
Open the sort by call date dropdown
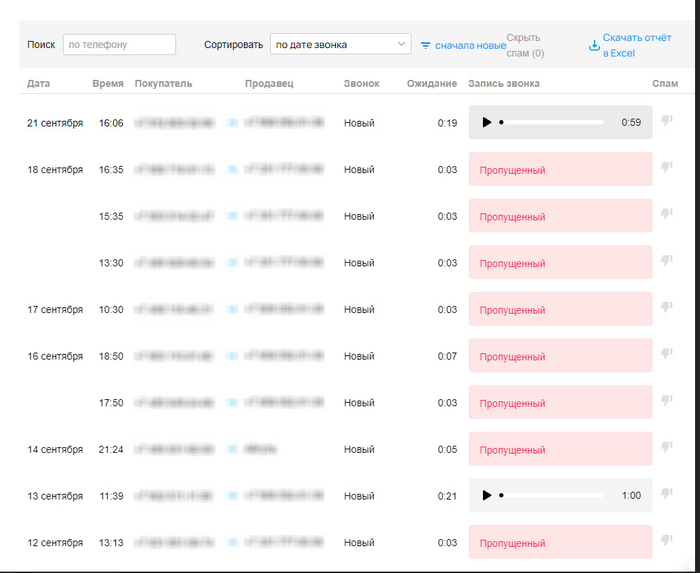tap(340, 45)
